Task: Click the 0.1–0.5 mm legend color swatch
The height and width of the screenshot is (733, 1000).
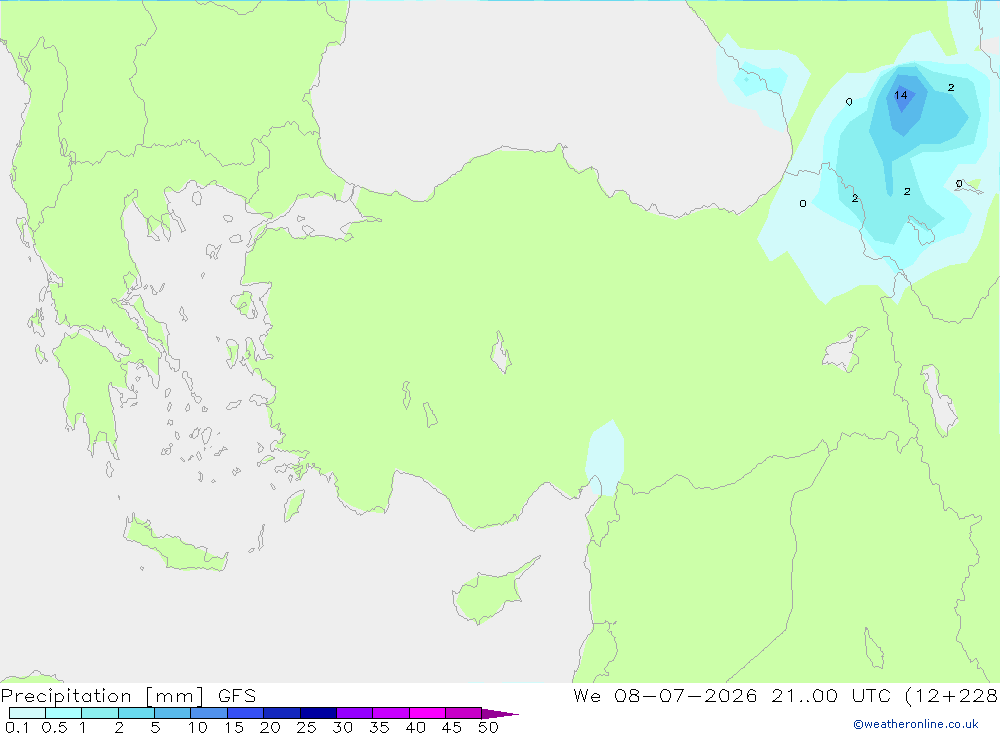Action: click(x=27, y=713)
